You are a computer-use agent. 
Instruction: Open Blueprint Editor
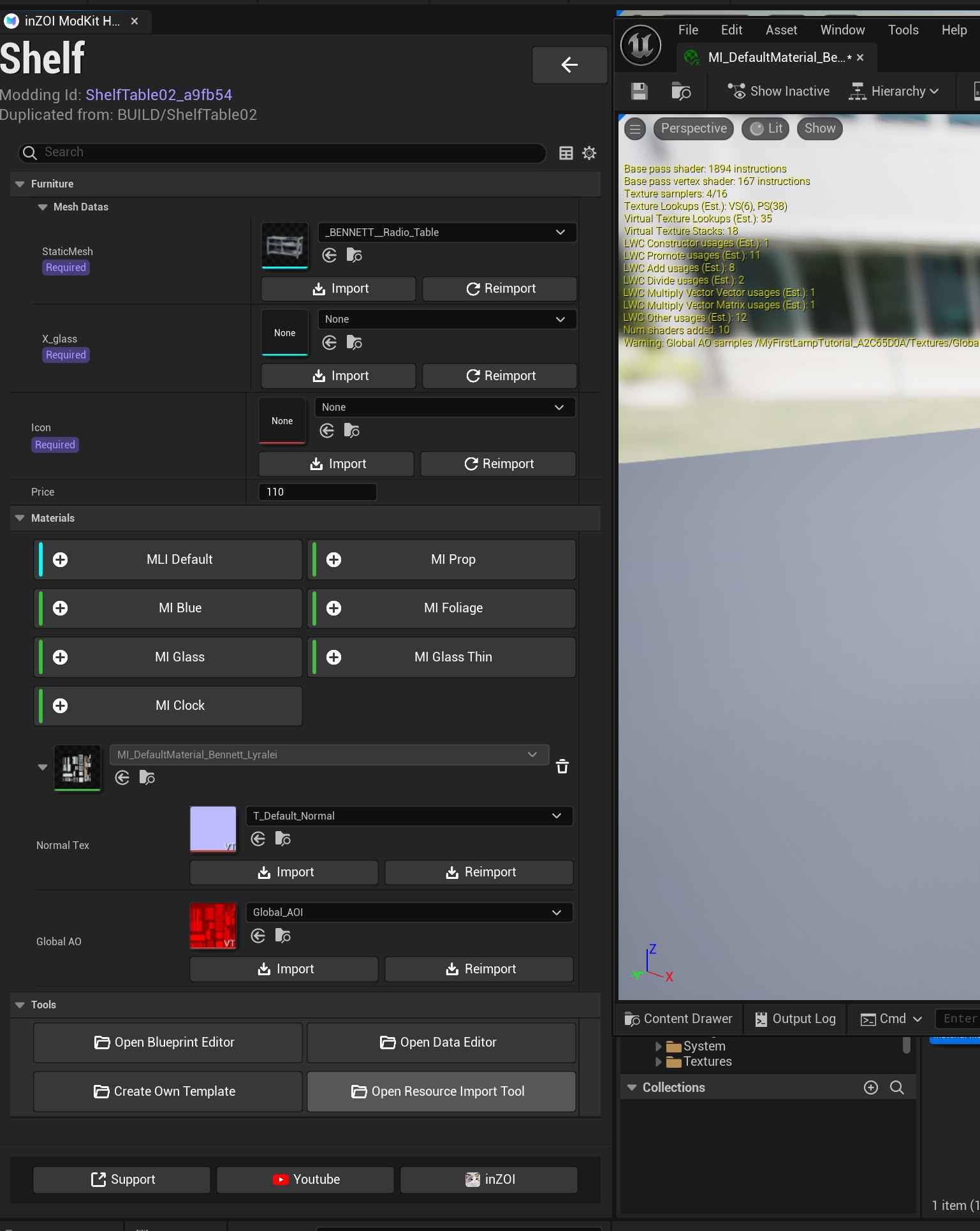[x=168, y=1043]
